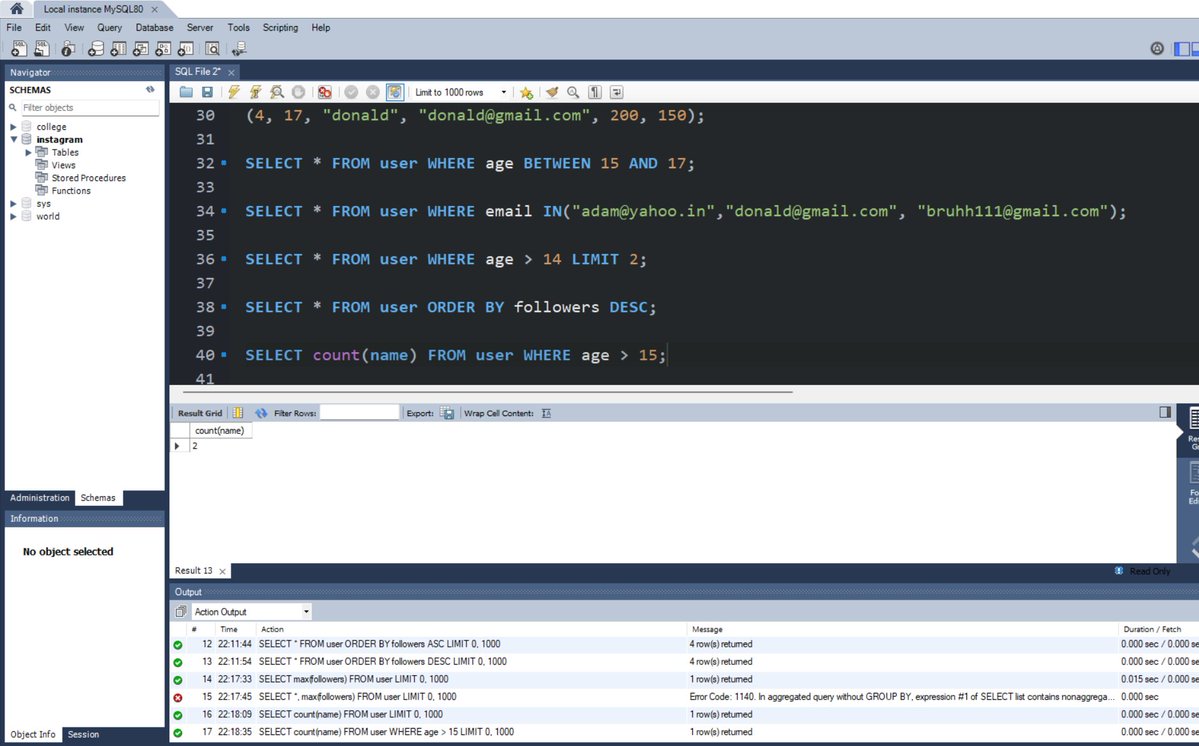Open the Query menu
The image size is (1199, 746).
tap(109, 28)
